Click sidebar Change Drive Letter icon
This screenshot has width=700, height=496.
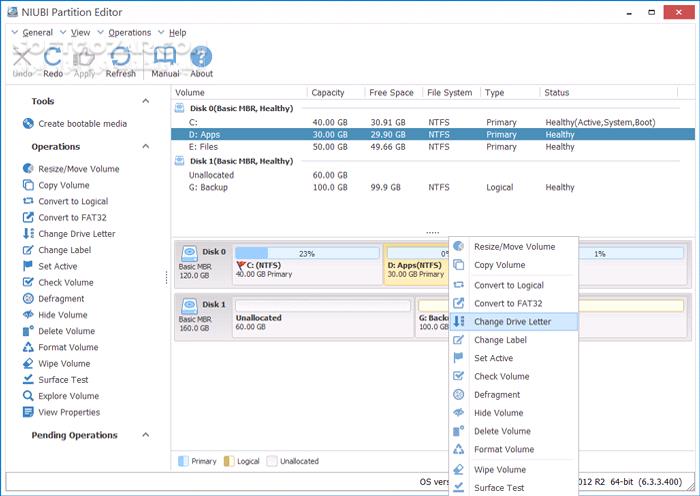[x=28, y=233]
